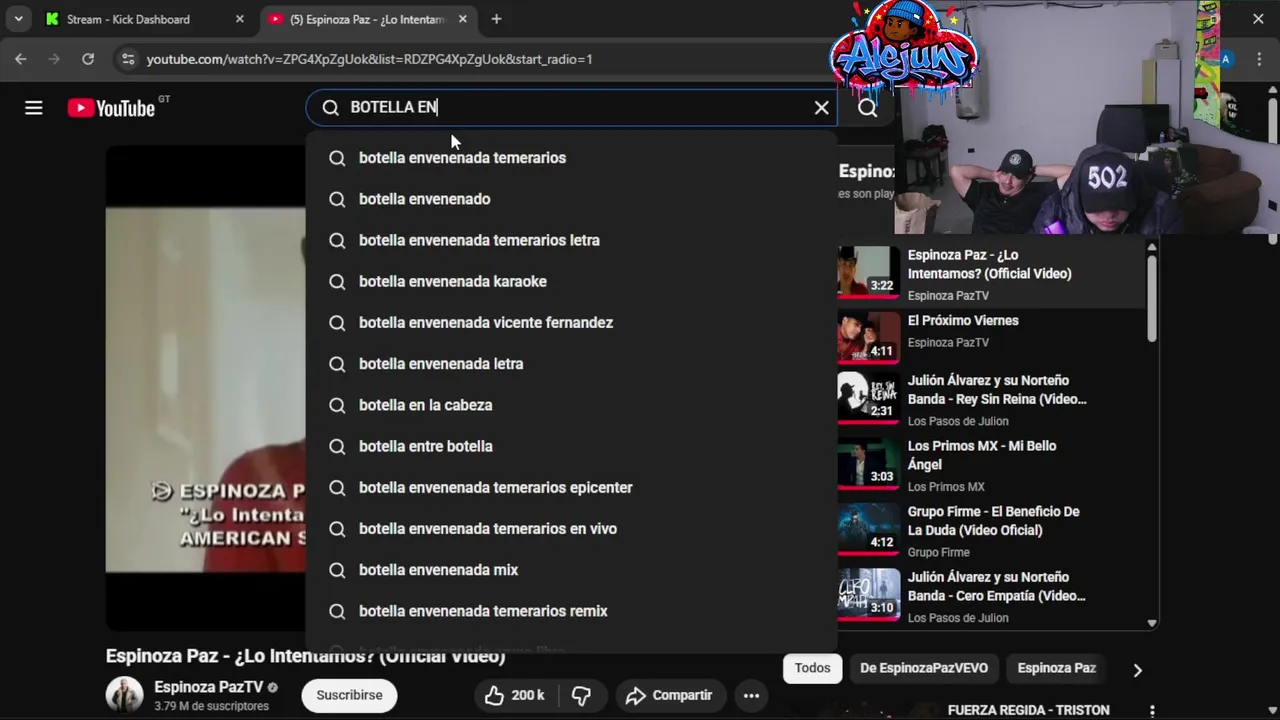
Task: Click the video player frame
Action: (205, 388)
